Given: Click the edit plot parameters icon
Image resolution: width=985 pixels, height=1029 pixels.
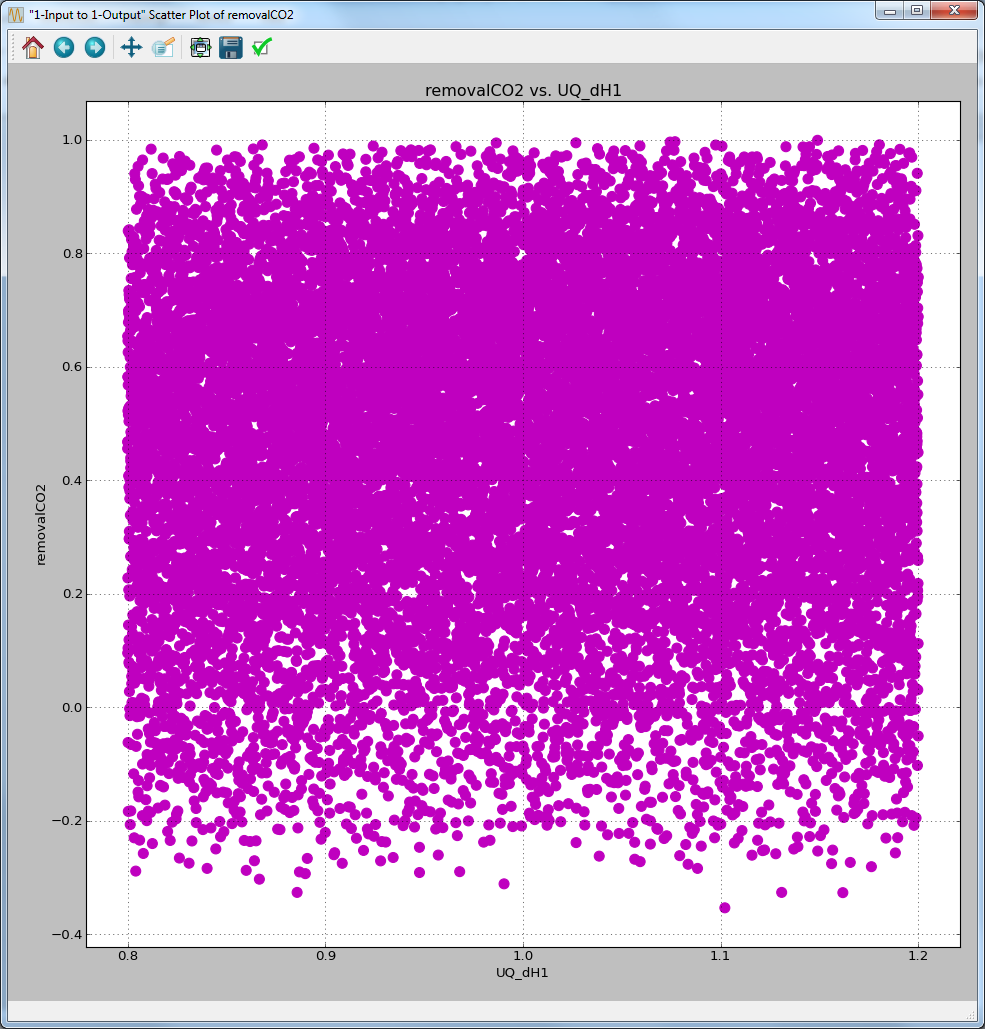Looking at the screenshot, I should pos(163,47).
